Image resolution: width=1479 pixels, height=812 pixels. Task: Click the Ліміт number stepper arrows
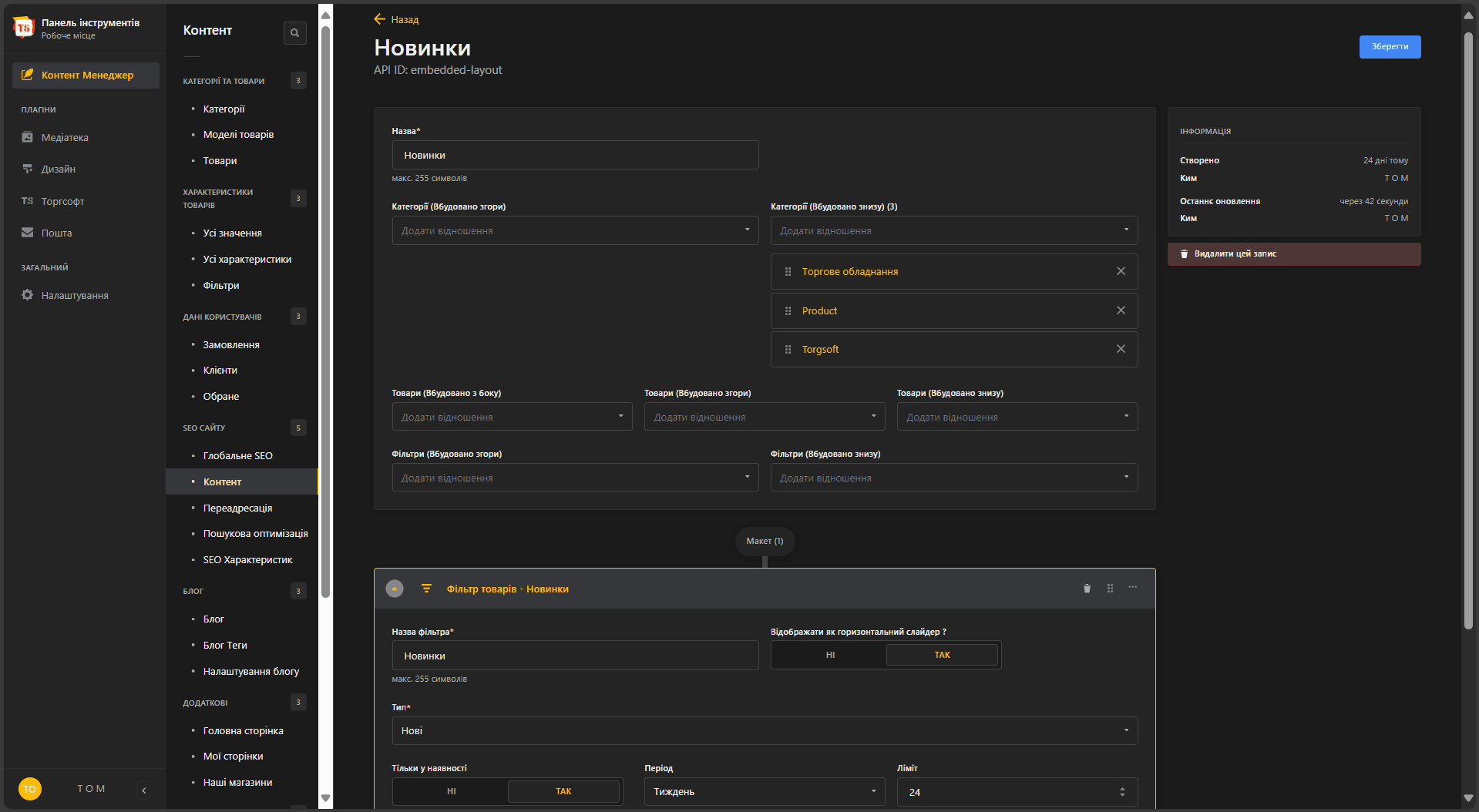pos(1122,792)
